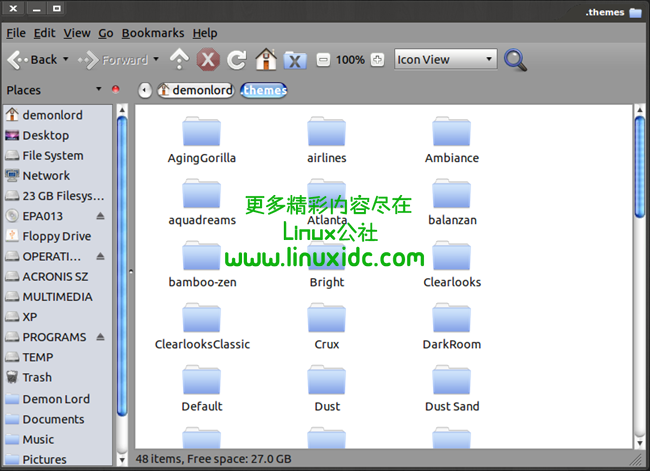Click the Back button
The image size is (650, 471).
click(x=32, y=60)
